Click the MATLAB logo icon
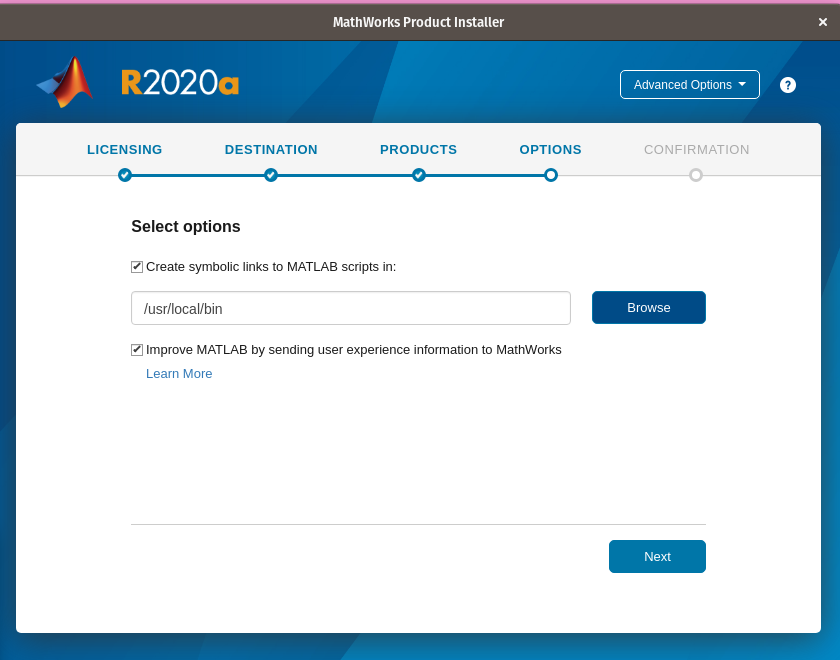This screenshot has height=660, width=840. 65,82
